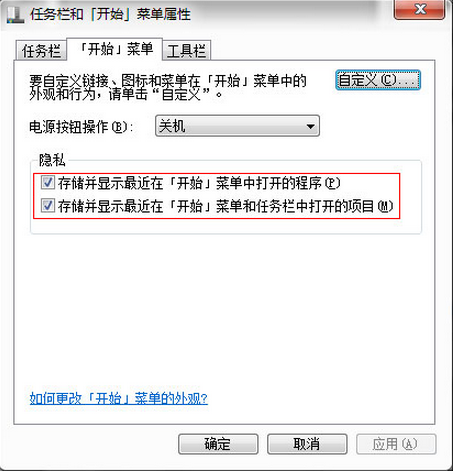Viewport: 453px width, 471px height.
Task: Click the 应用(A) button
Action: (396, 444)
